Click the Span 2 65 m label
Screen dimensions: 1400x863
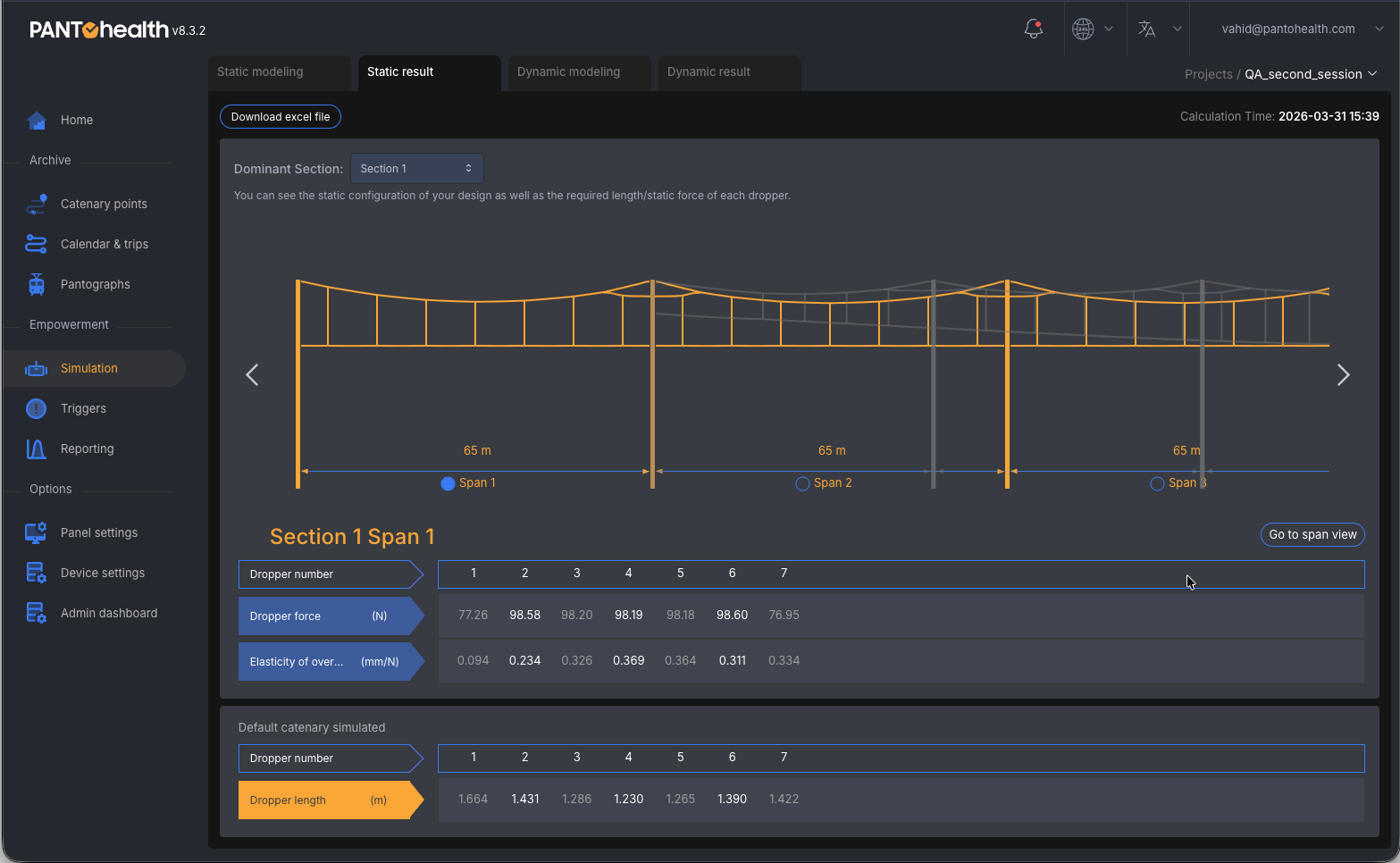[831, 450]
